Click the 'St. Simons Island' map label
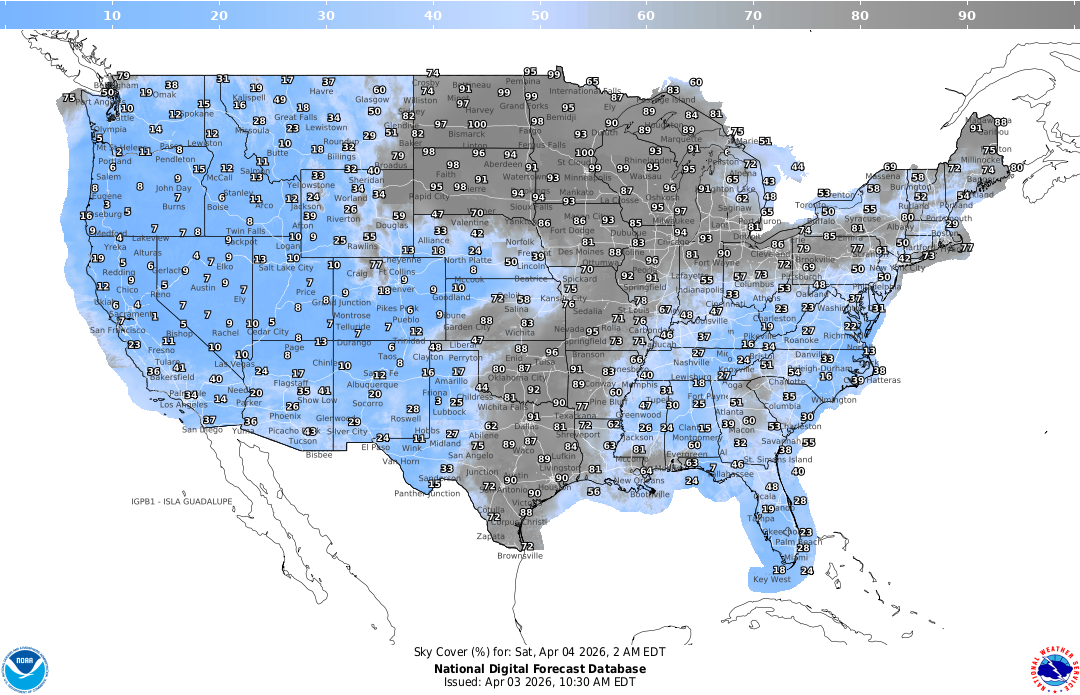1080x695 pixels. 778,459
